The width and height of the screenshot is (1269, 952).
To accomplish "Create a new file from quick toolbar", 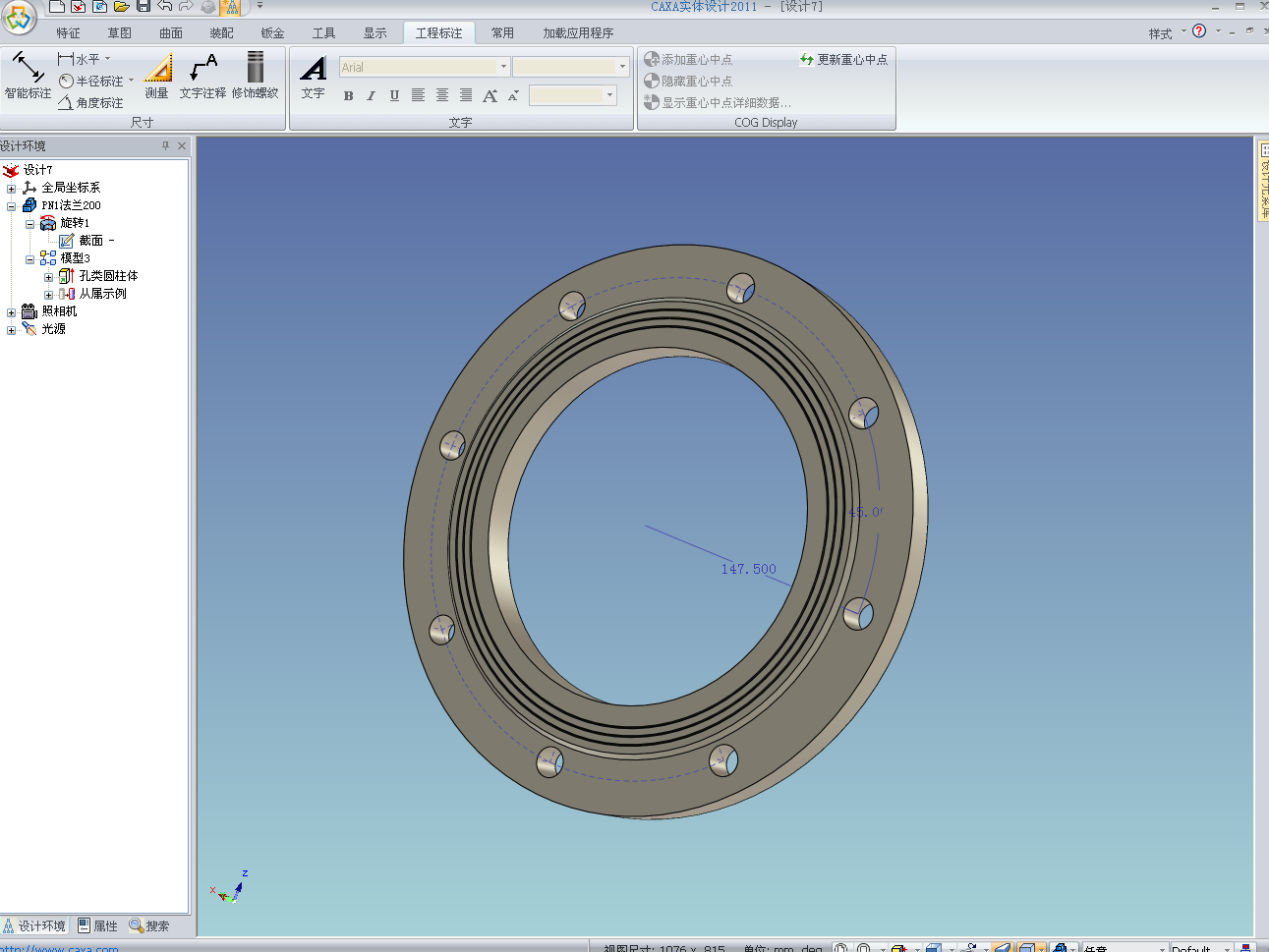I will click(x=57, y=7).
